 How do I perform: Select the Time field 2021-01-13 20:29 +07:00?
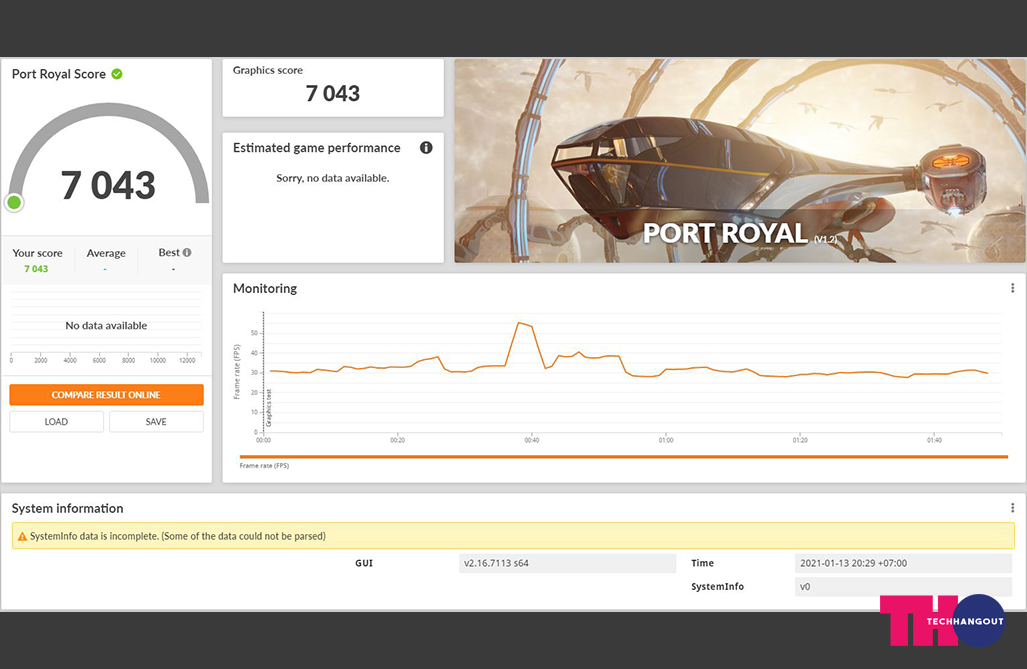[903, 563]
